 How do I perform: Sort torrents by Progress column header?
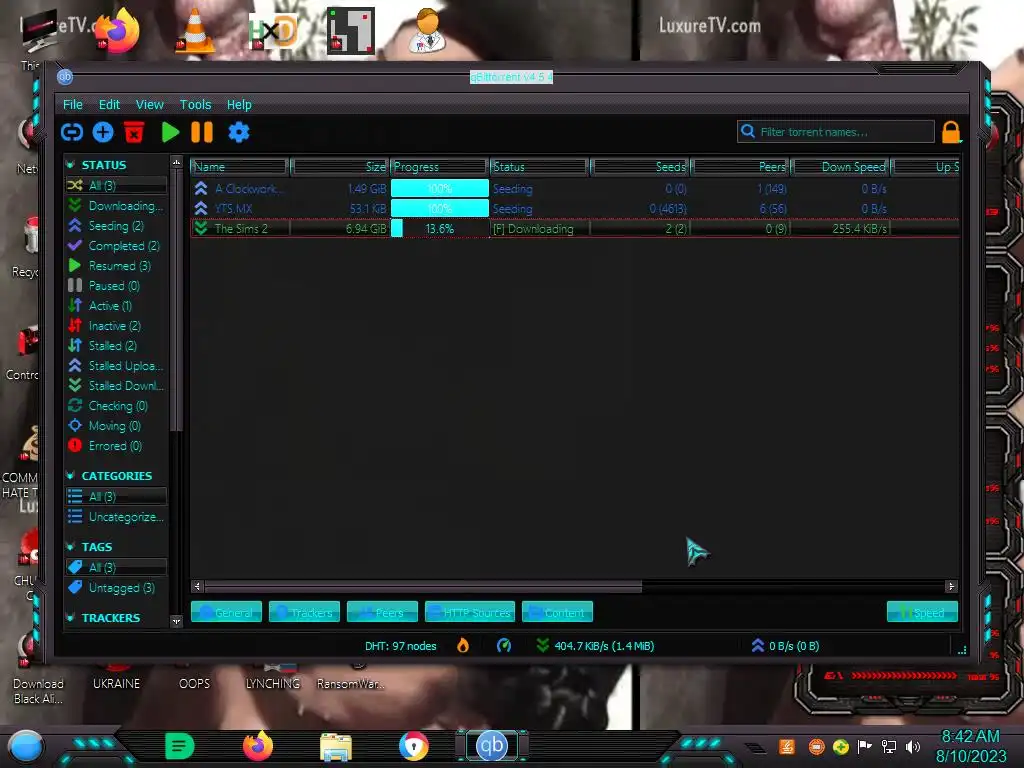click(440, 167)
